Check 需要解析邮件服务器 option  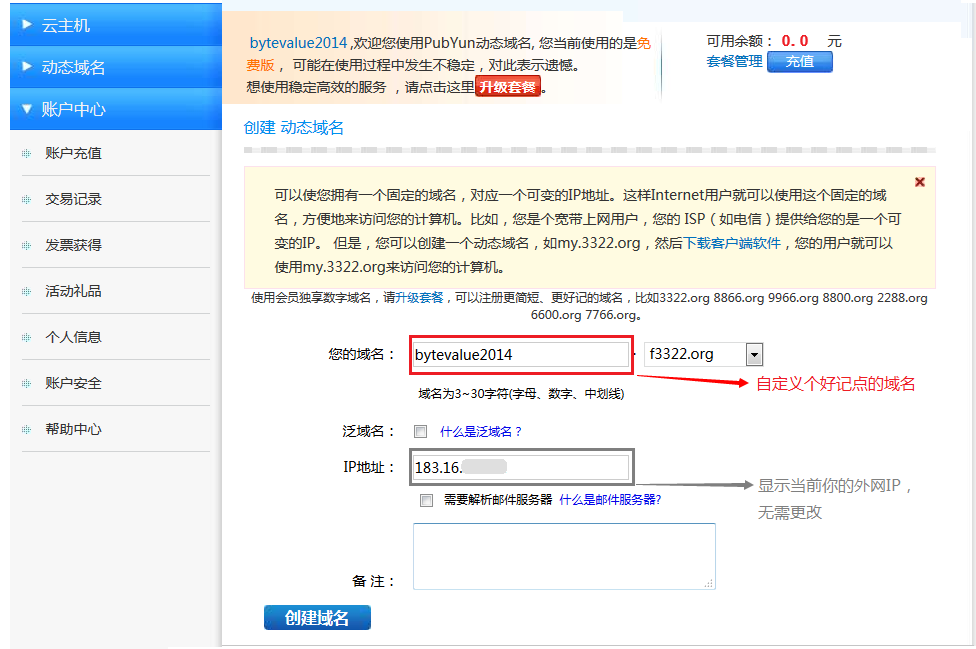[x=427, y=500]
